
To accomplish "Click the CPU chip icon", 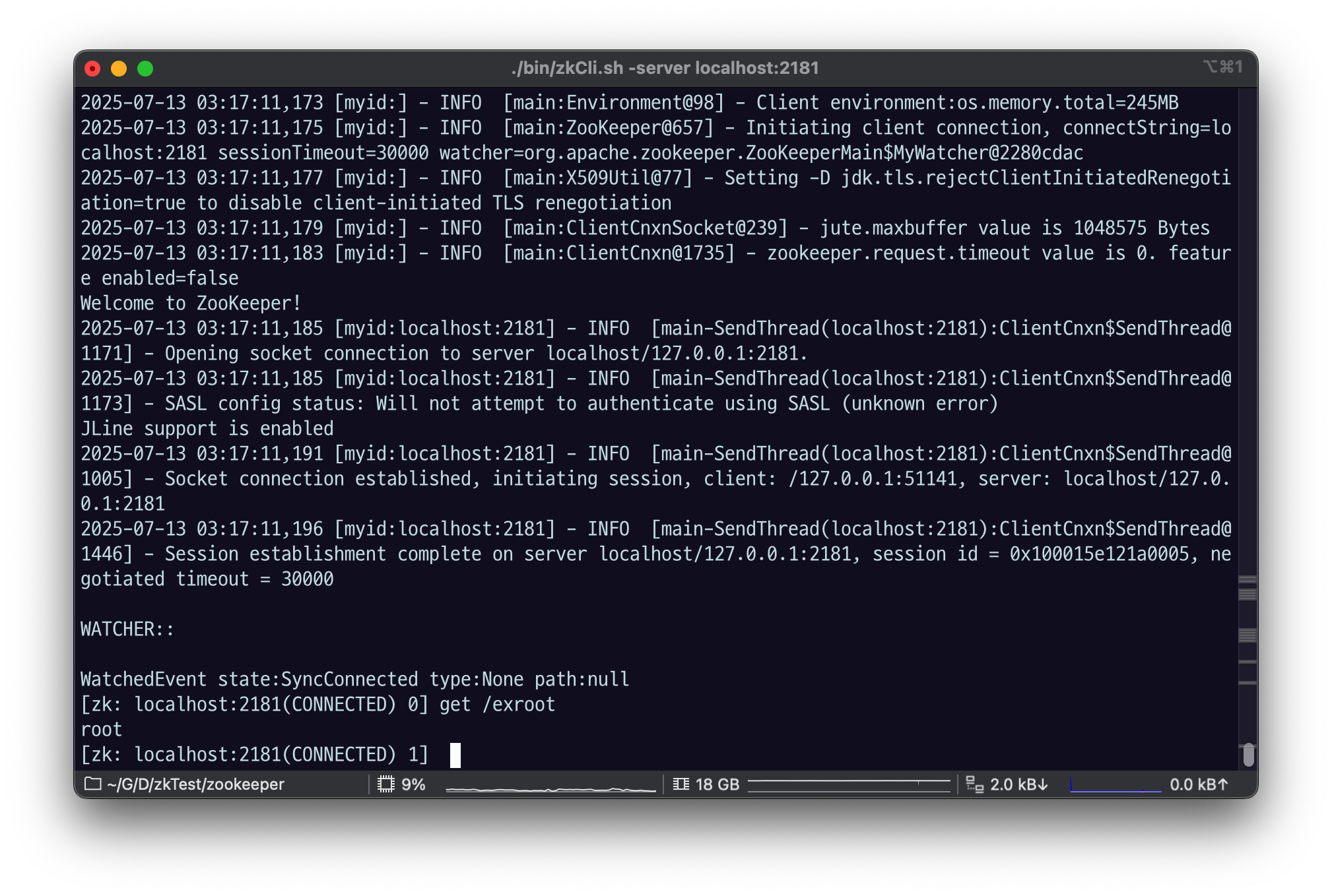I will tap(385, 784).
